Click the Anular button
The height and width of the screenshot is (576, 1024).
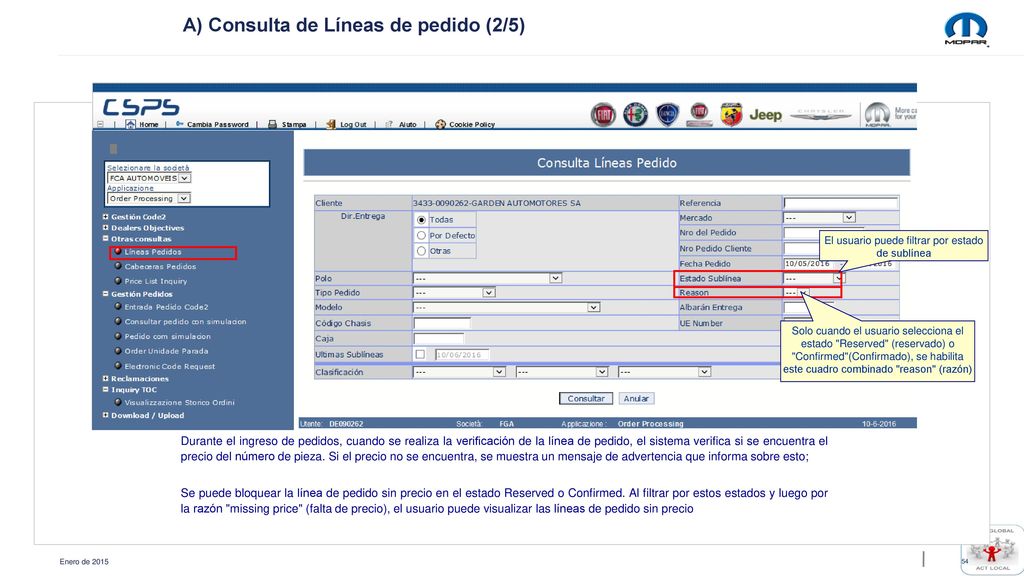(636, 398)
